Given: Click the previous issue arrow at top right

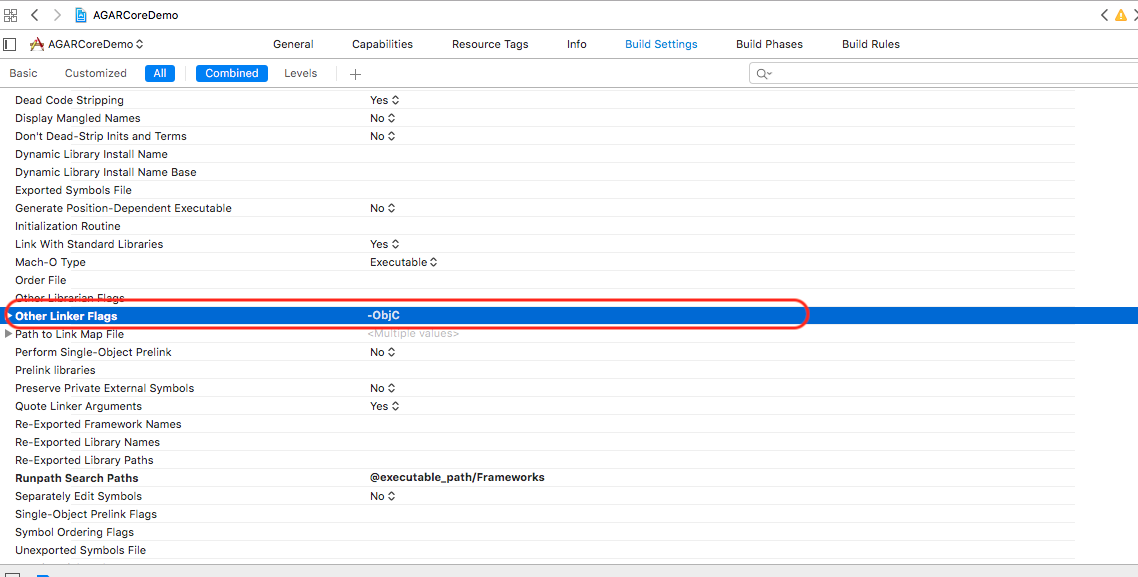Looking at the screenshot, I should [x=1104, y=15].
